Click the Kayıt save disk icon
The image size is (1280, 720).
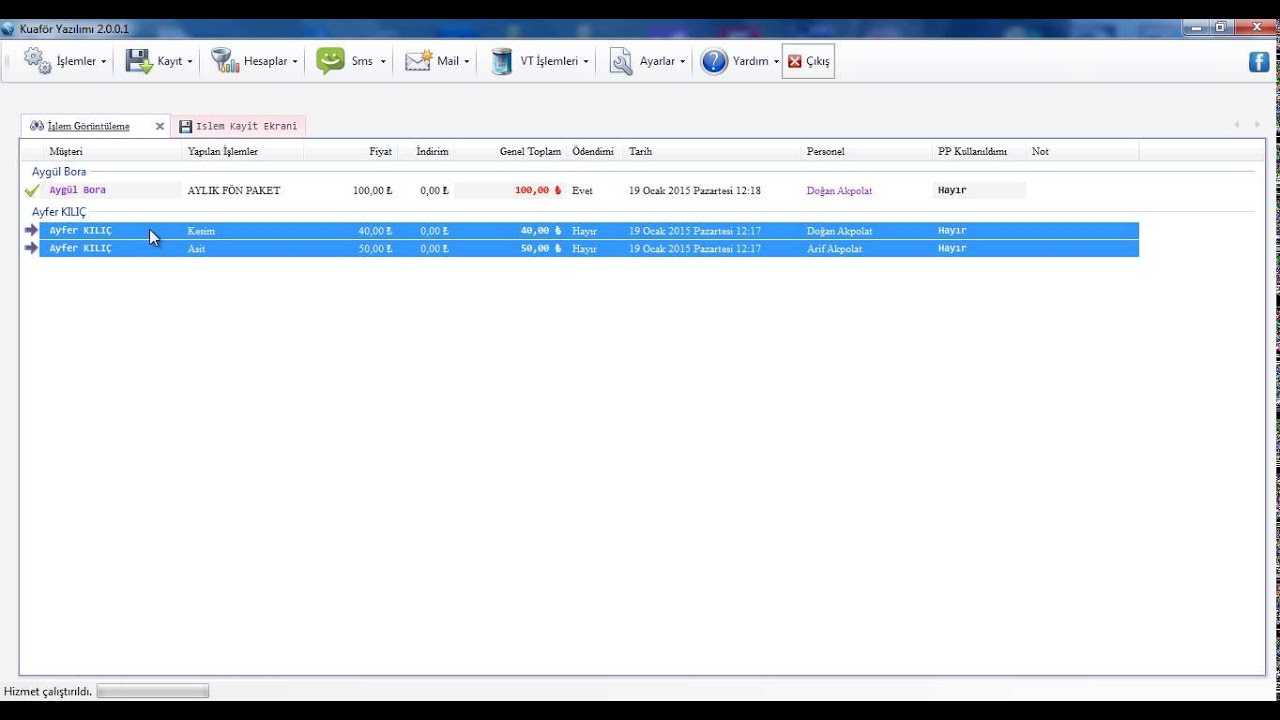click(x=138, y=61)
